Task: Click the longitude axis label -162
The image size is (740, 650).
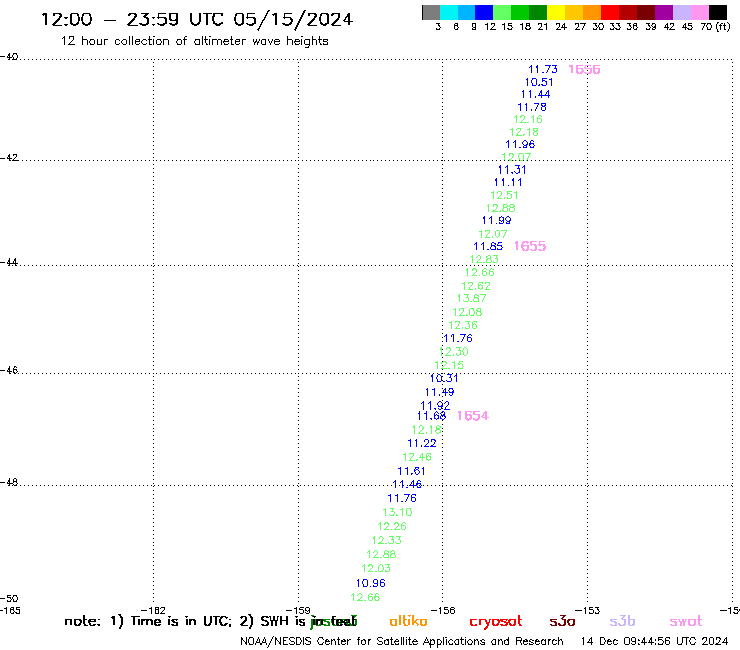Action: click(x=153, y=611)
